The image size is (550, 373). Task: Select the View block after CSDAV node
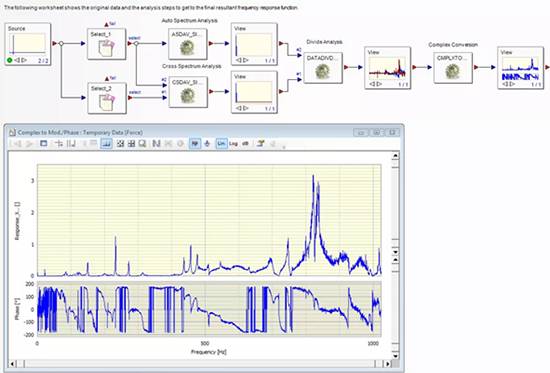point(254,92)
